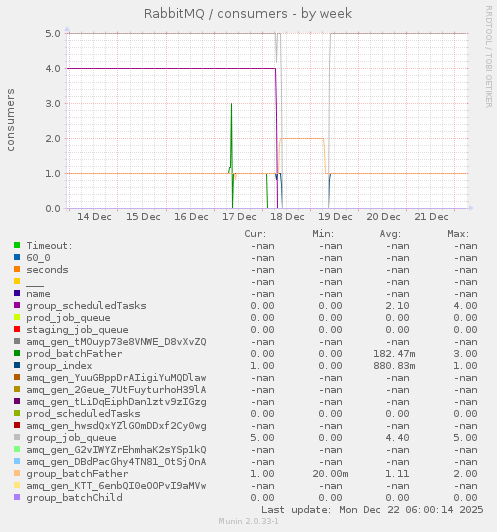This screenshot has width=497, height=532.
Task: Click the 'Min:' column header
Action: (x=323, y=234)
